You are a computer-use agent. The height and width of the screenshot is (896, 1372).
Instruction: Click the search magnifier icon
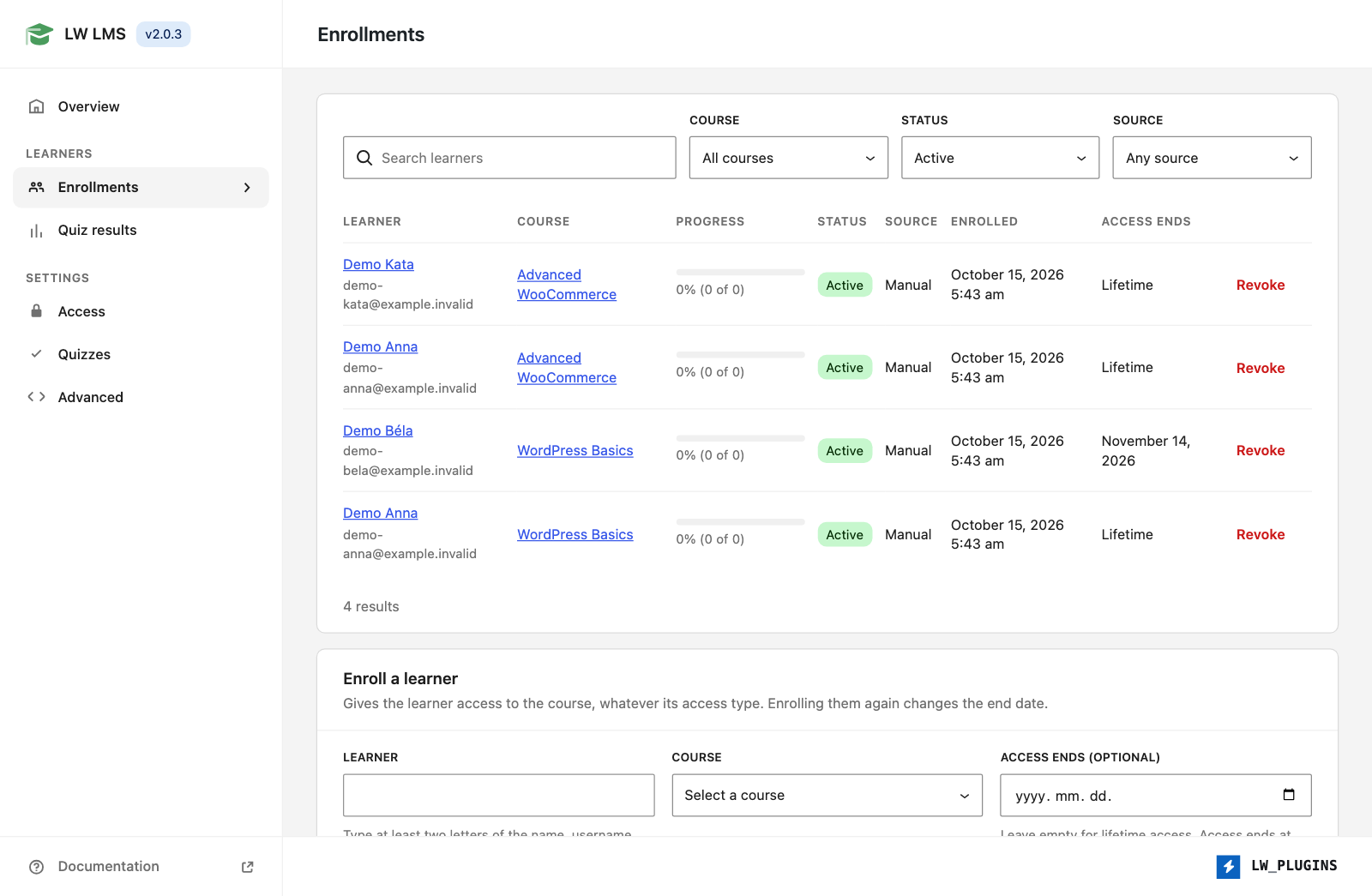pos(364,158)
